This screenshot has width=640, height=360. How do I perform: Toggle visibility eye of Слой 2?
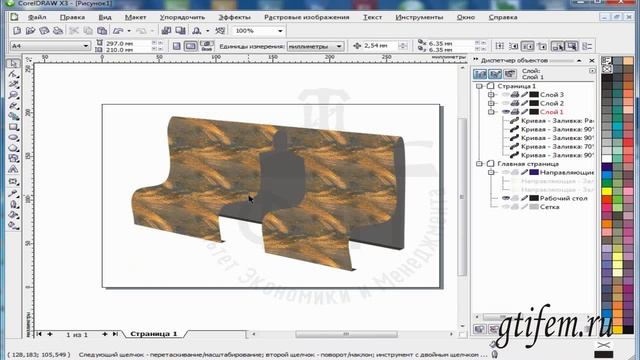[x=506, y=103]
